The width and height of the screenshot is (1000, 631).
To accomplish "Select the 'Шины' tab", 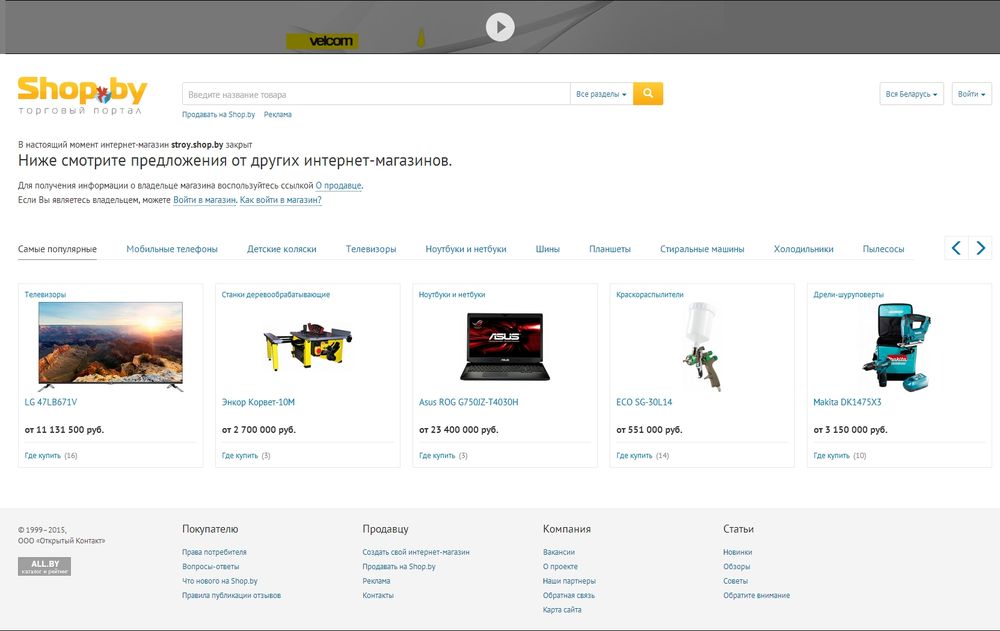I will click(548, 249).
